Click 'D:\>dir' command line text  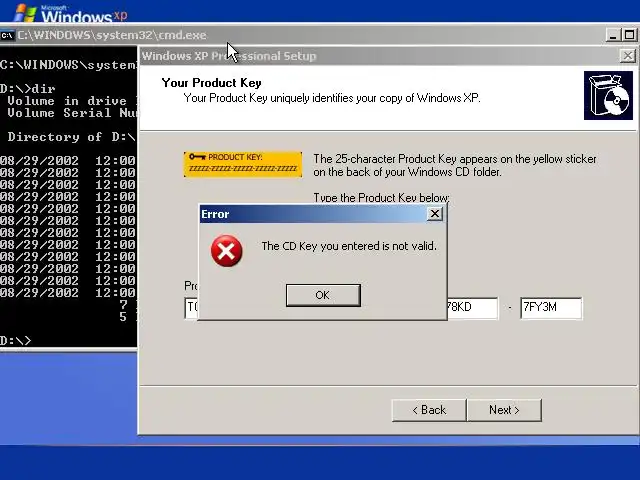tap(28, 89)
